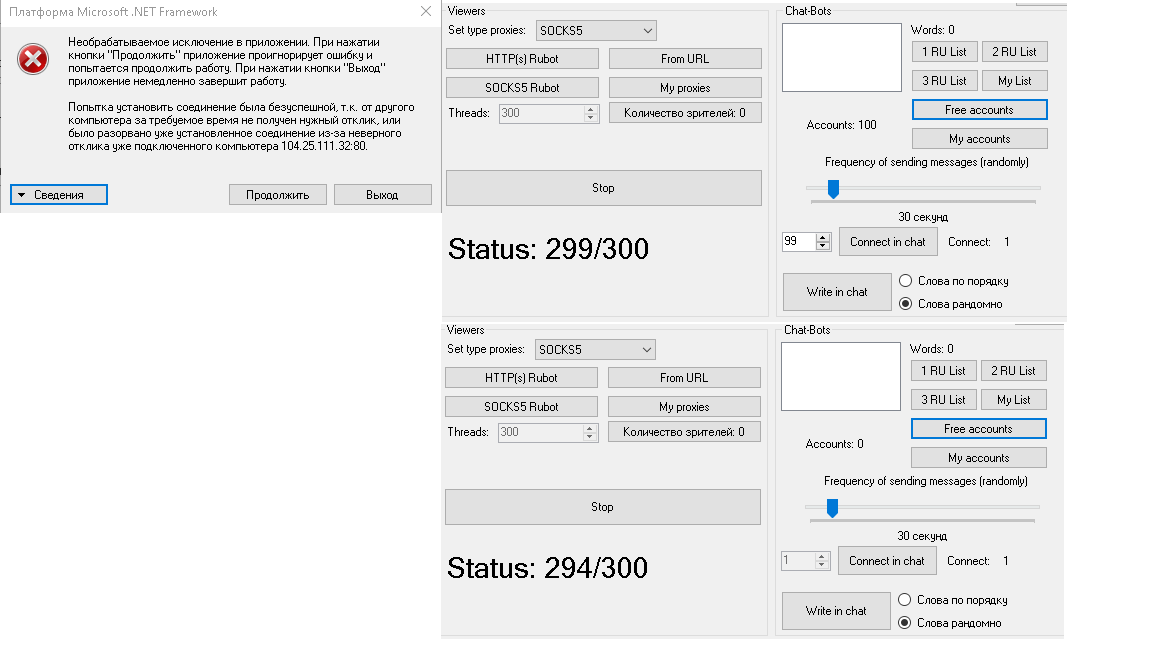Click the bottom Connect in chat button
1152x648 pixels.
point(887,561)
